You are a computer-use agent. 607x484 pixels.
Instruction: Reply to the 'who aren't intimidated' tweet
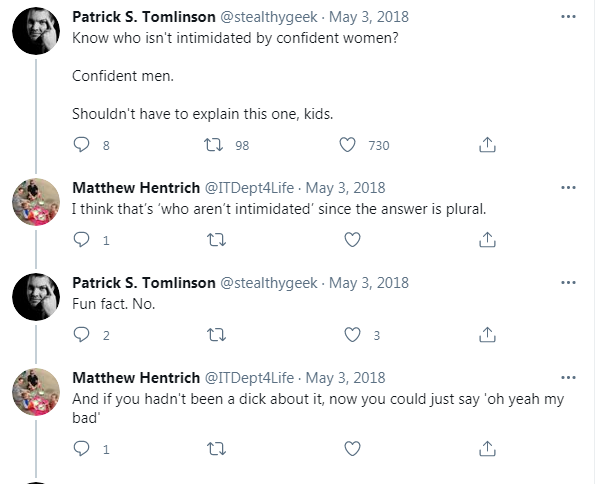tap(81, 240)
